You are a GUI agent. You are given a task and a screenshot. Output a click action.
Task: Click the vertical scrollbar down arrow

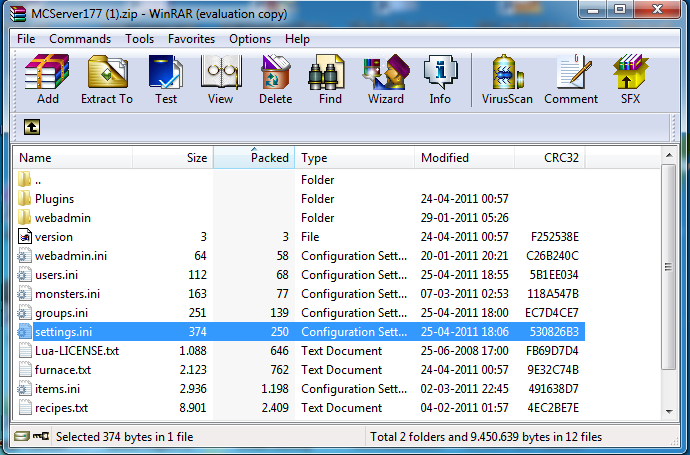669,411
